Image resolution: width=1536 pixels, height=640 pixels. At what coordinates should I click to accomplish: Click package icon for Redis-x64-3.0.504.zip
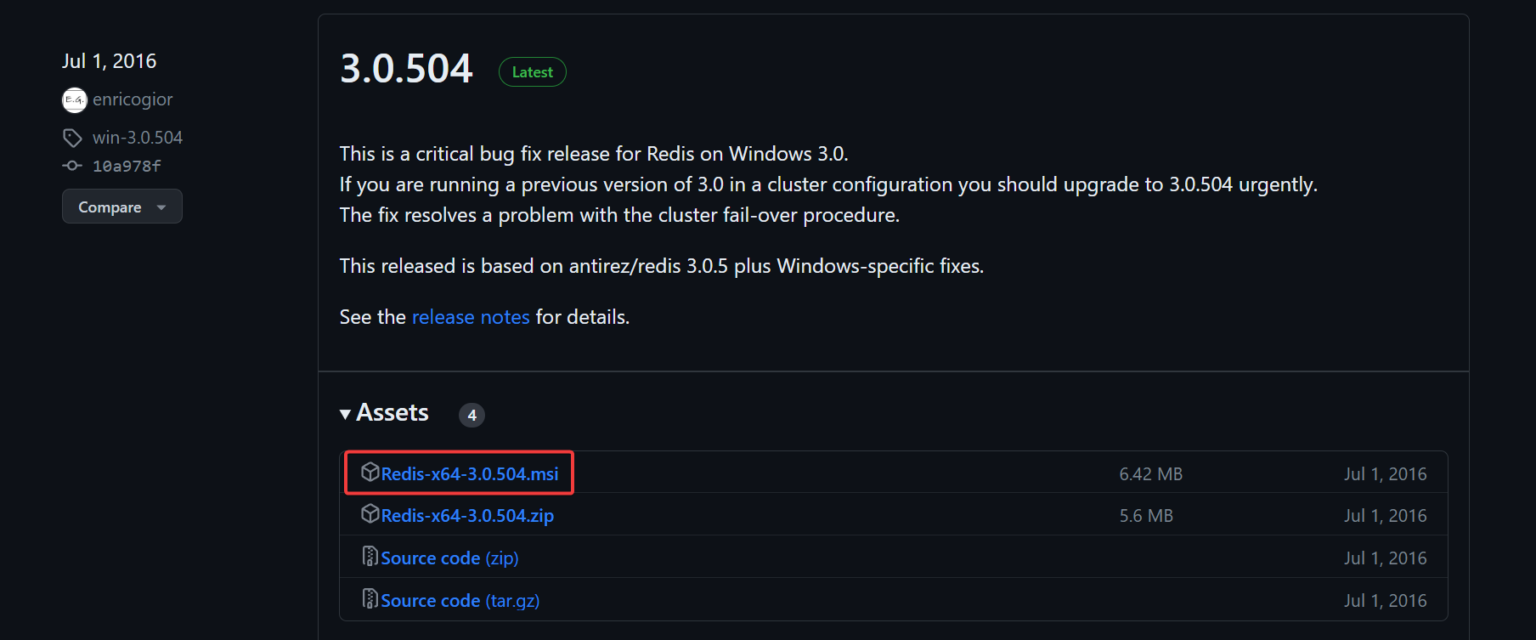point(370,515)
